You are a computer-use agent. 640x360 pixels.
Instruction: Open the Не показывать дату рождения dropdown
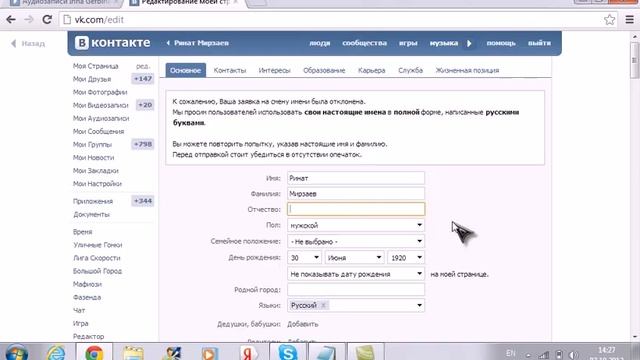click(x=356, y=274)
